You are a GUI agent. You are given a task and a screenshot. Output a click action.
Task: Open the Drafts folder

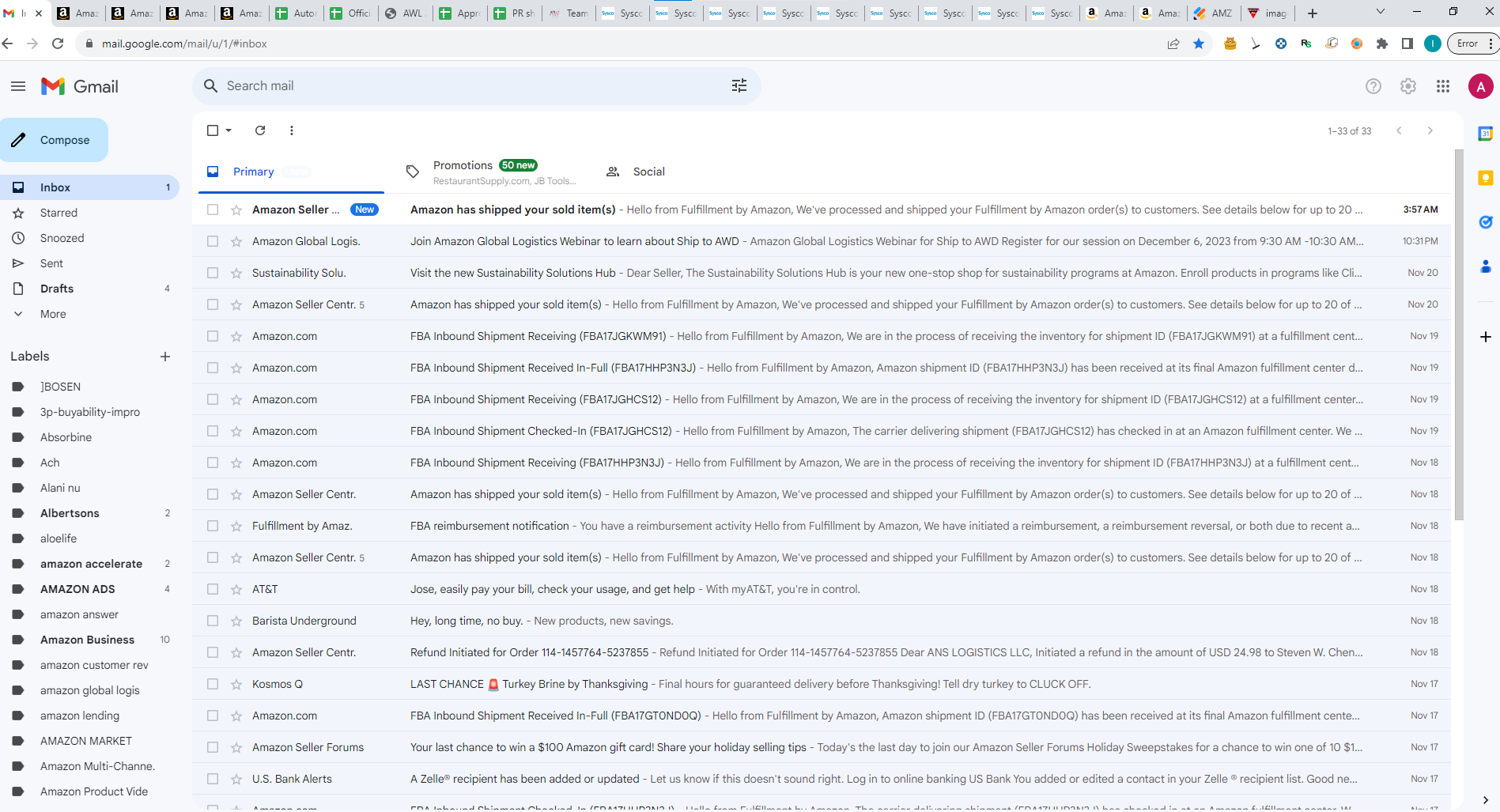point(89,289)
